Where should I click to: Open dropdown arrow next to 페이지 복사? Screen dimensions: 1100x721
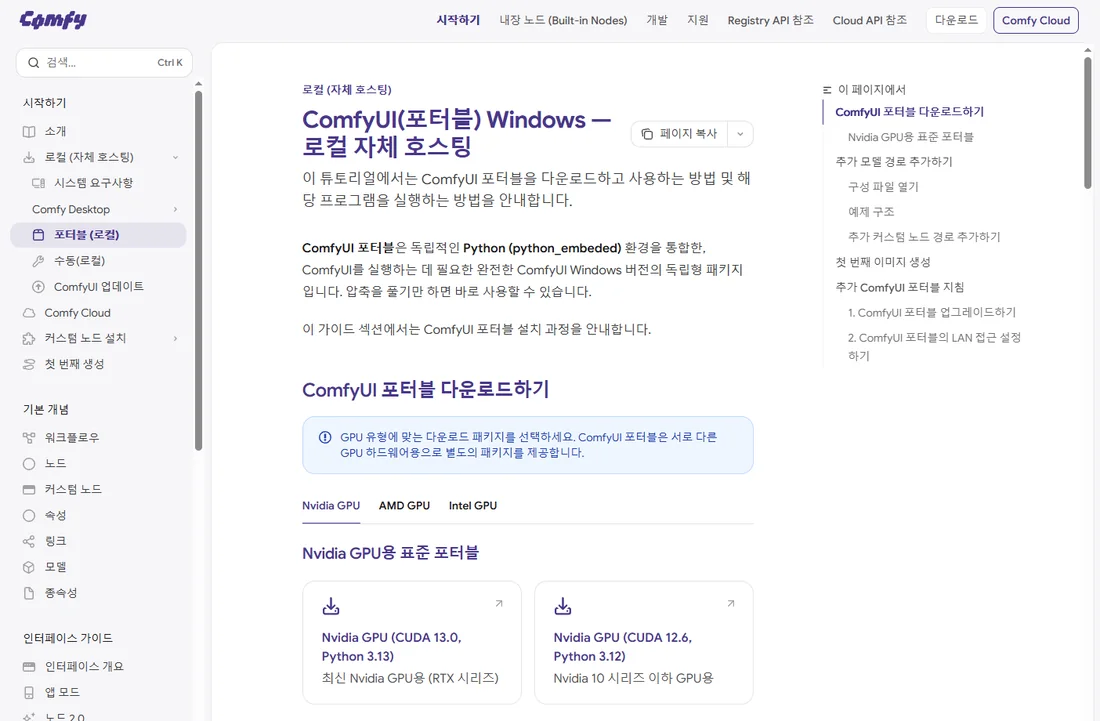click(x=740, y=134)
